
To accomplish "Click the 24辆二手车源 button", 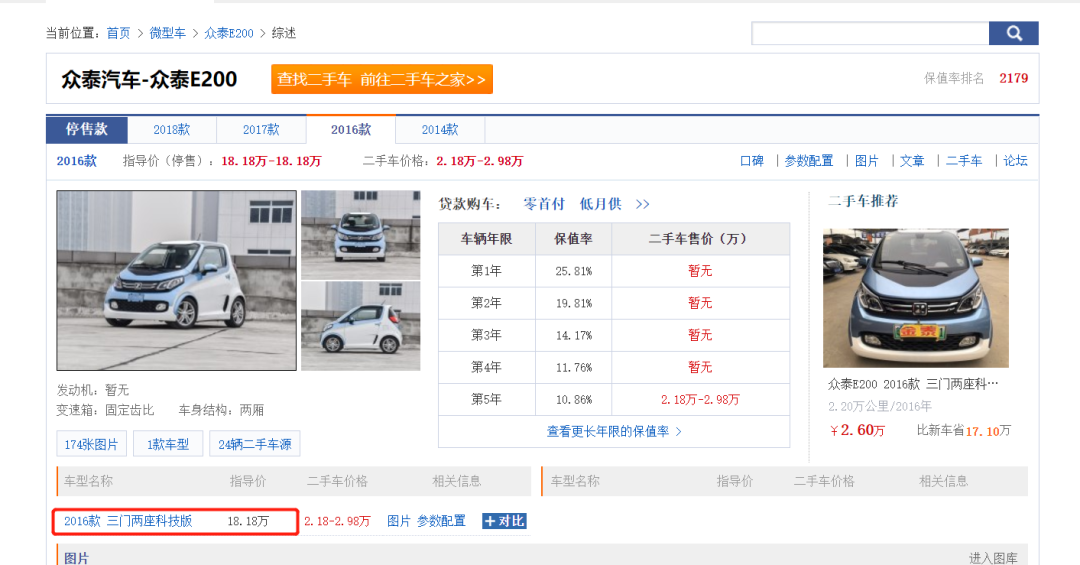I will (255, 444).
